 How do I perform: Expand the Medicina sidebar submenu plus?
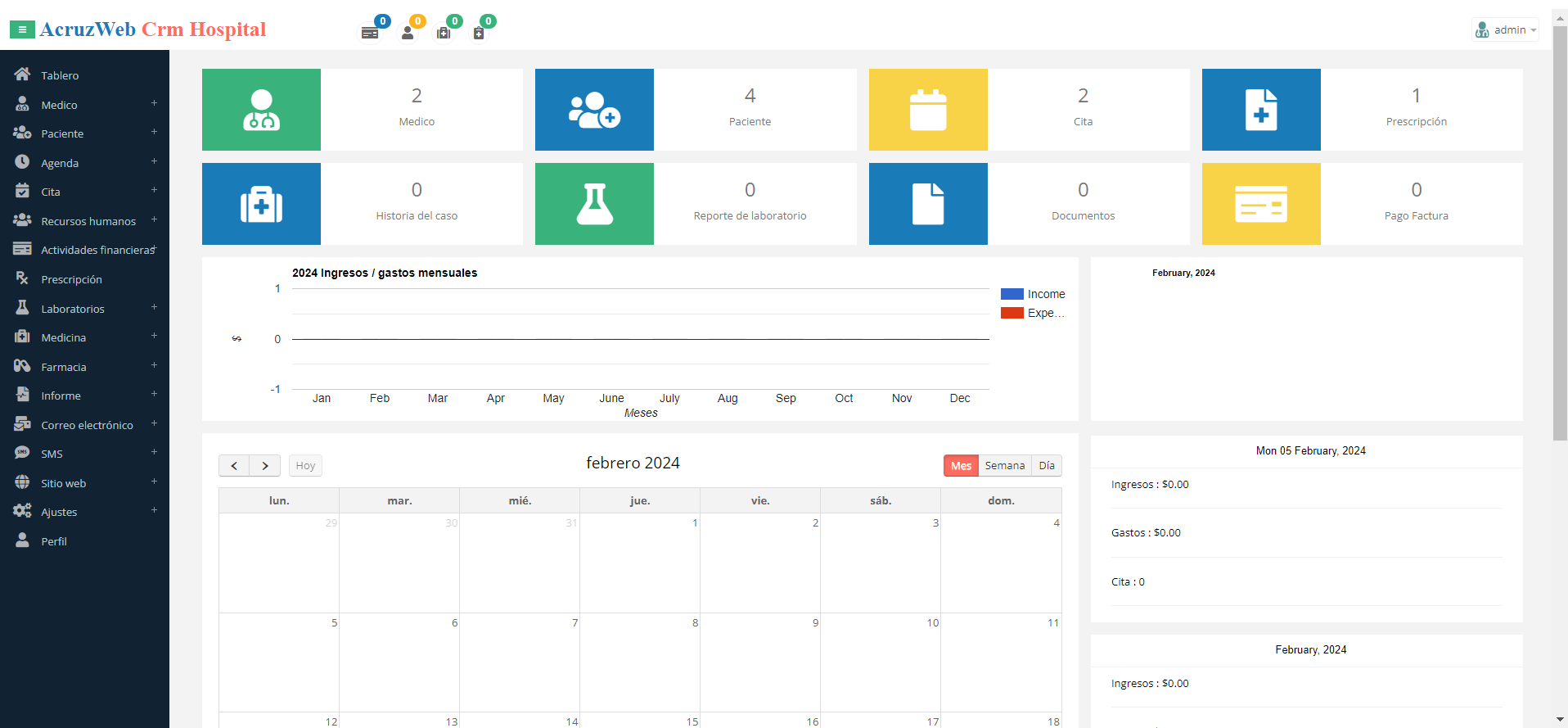point(154,336)
